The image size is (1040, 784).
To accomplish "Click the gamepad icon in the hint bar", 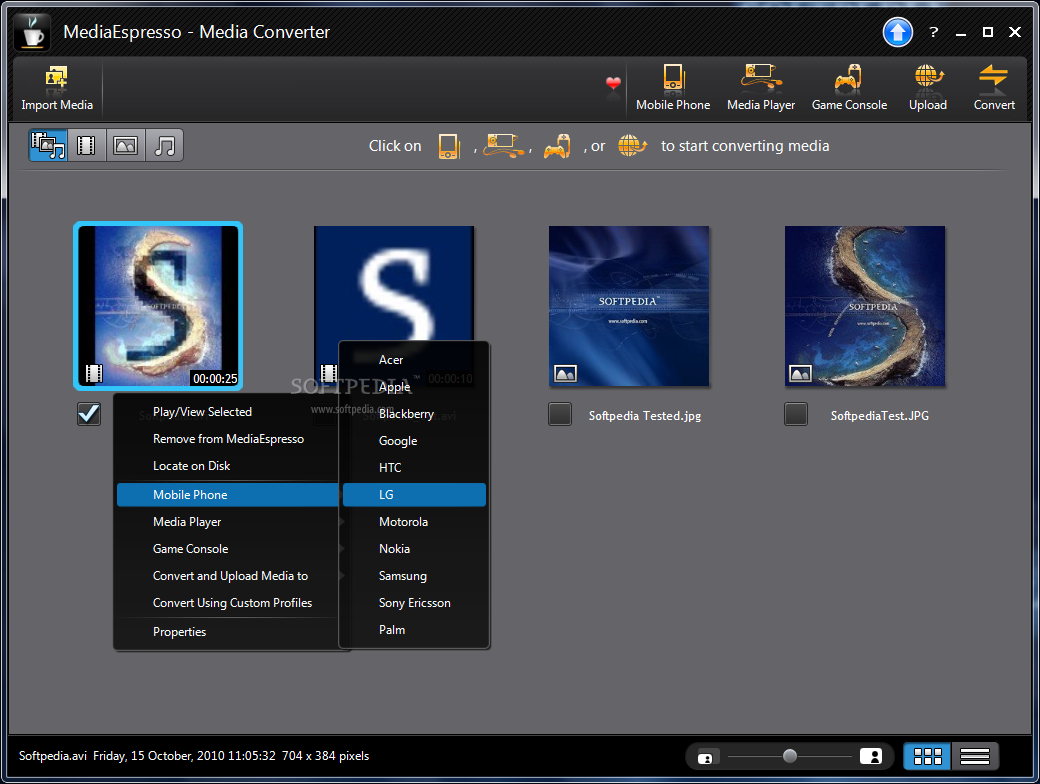I will point(557,146).
